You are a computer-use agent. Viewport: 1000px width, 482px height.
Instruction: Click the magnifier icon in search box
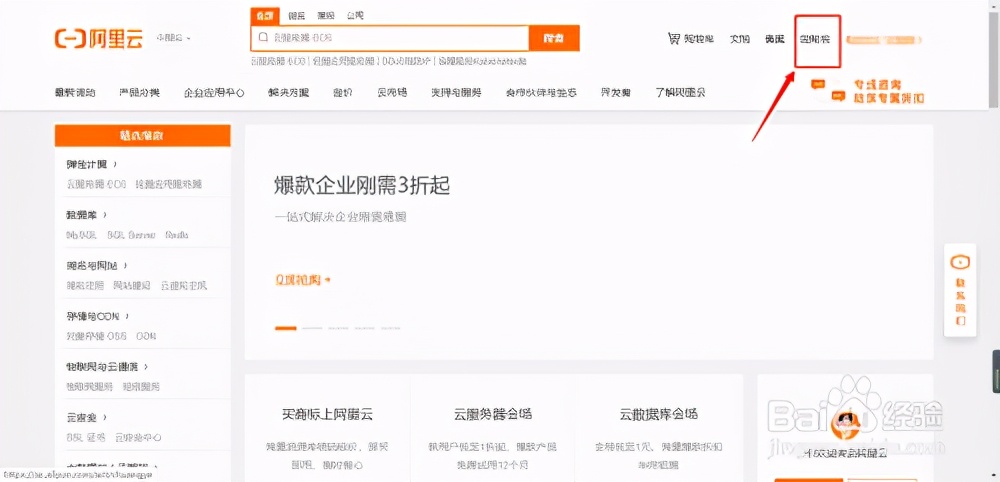[x=263, y=38]
